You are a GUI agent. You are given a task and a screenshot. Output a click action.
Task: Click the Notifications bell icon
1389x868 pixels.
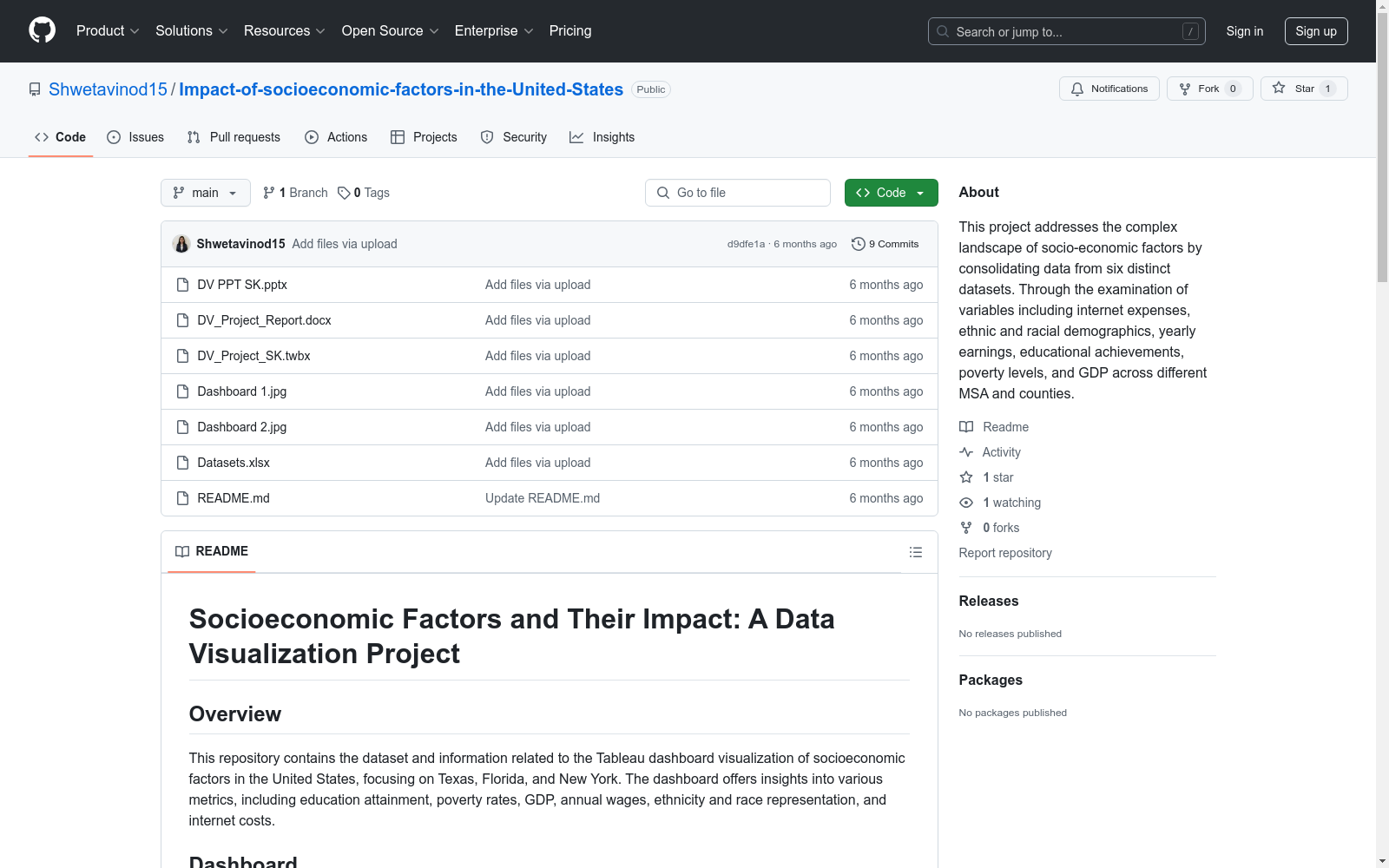[1077, 89]
